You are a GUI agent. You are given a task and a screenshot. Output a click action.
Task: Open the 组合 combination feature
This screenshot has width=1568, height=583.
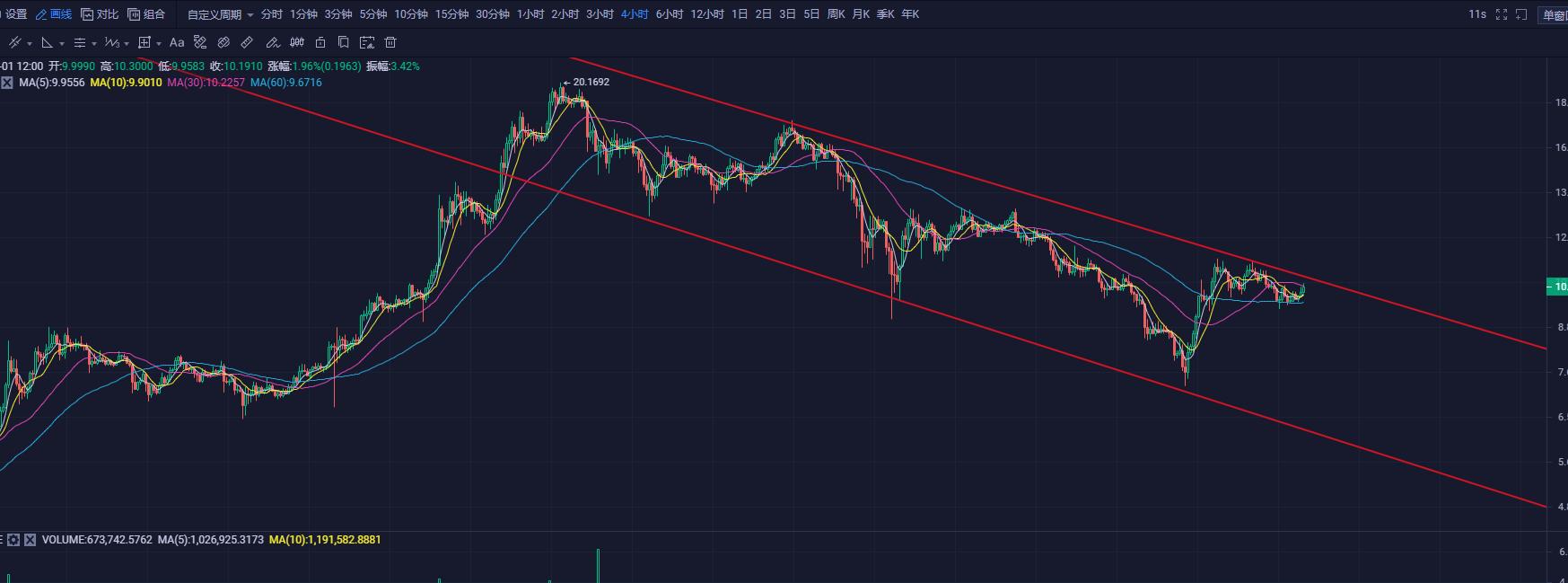[x=146, y=14]
